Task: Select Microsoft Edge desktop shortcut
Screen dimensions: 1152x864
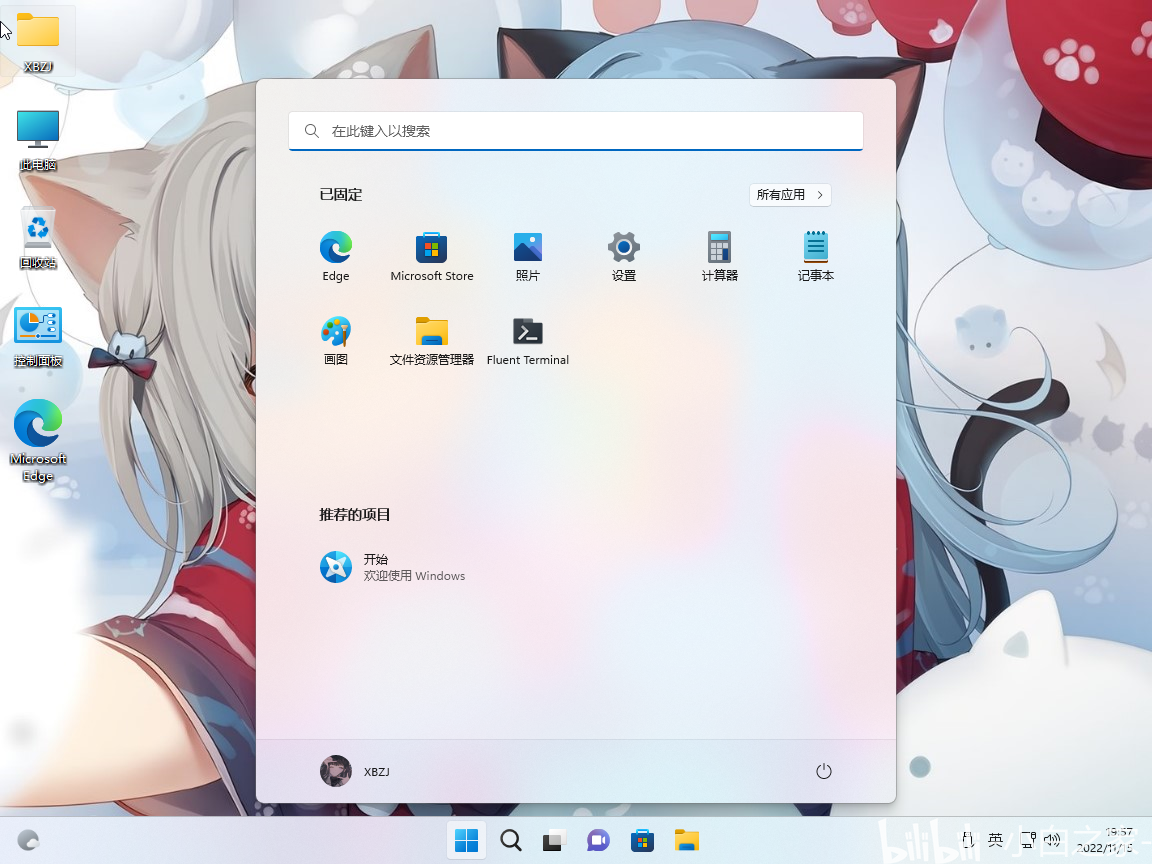Action: pyautogui.click(x=38, y=441)
